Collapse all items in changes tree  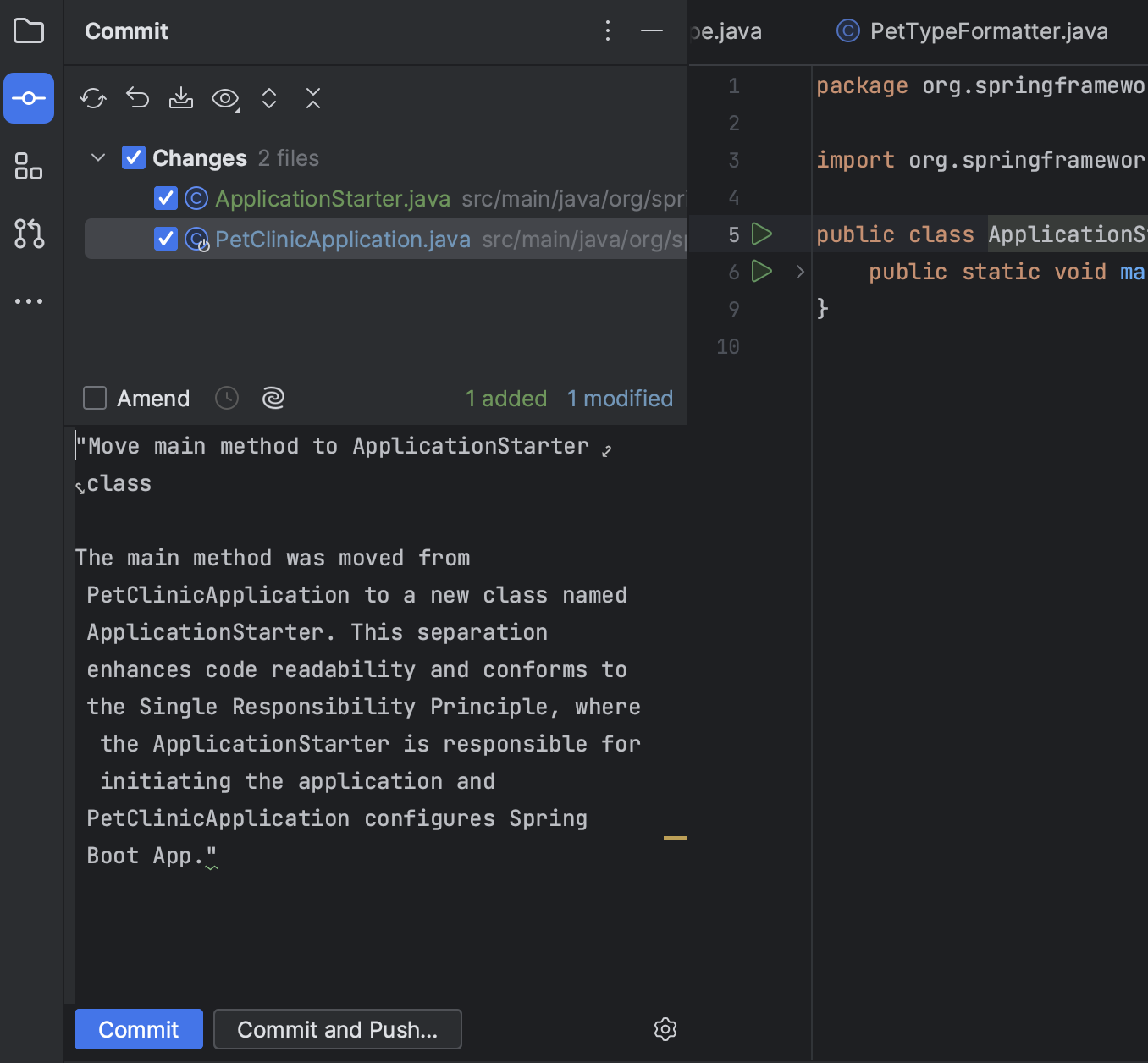point(312,98)
